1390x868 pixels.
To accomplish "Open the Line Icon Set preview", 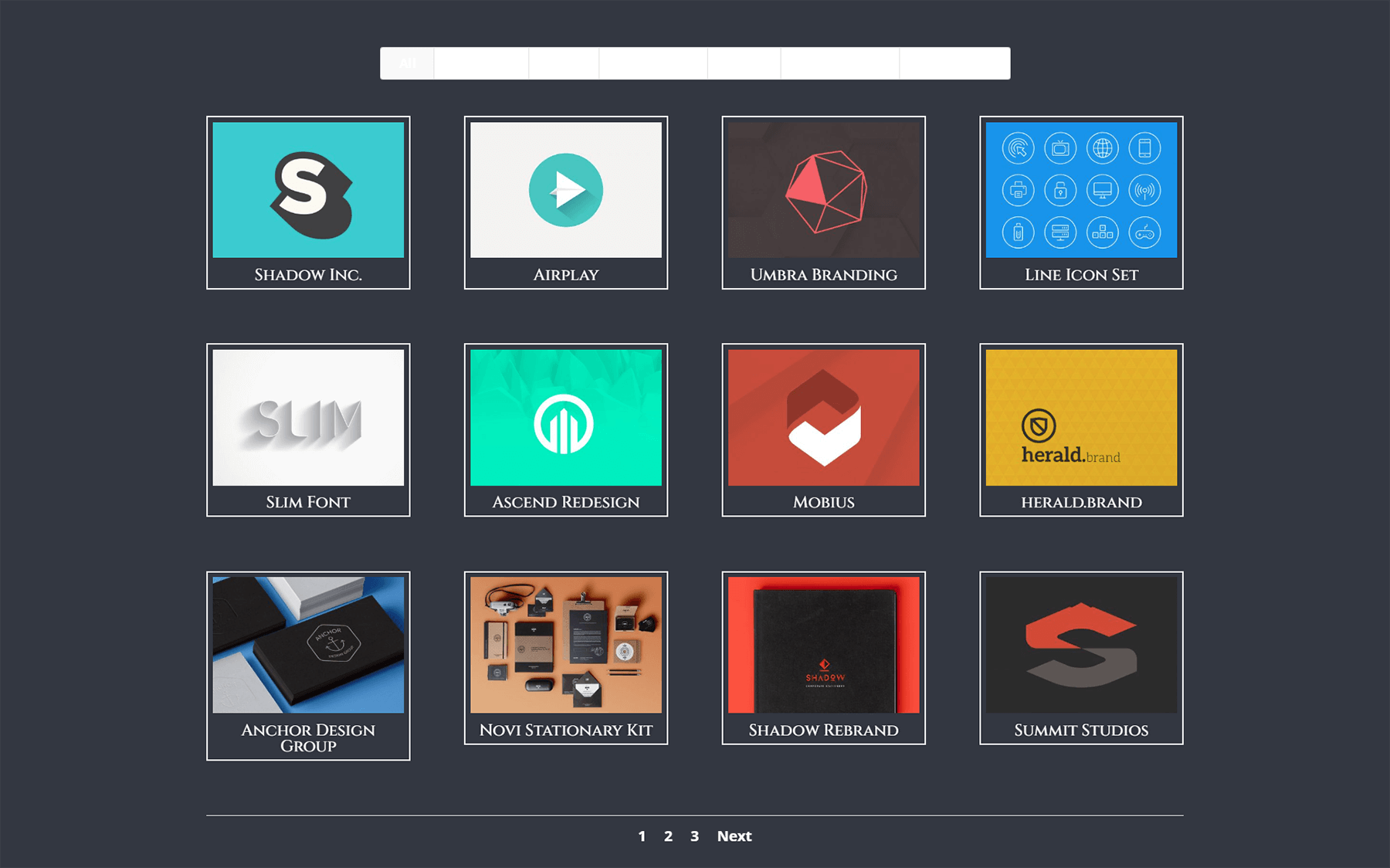I will (x=1080, y=189).
